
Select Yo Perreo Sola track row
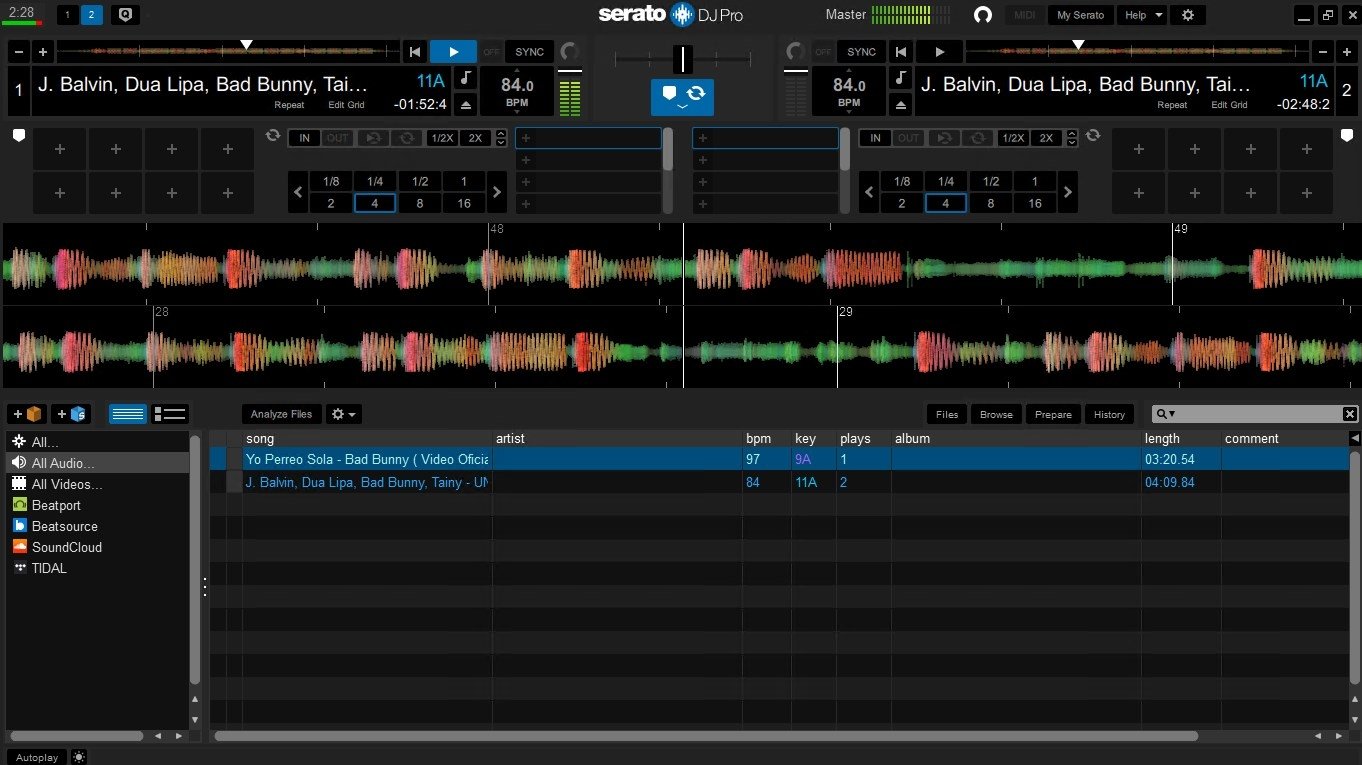(x=779, y=459)
